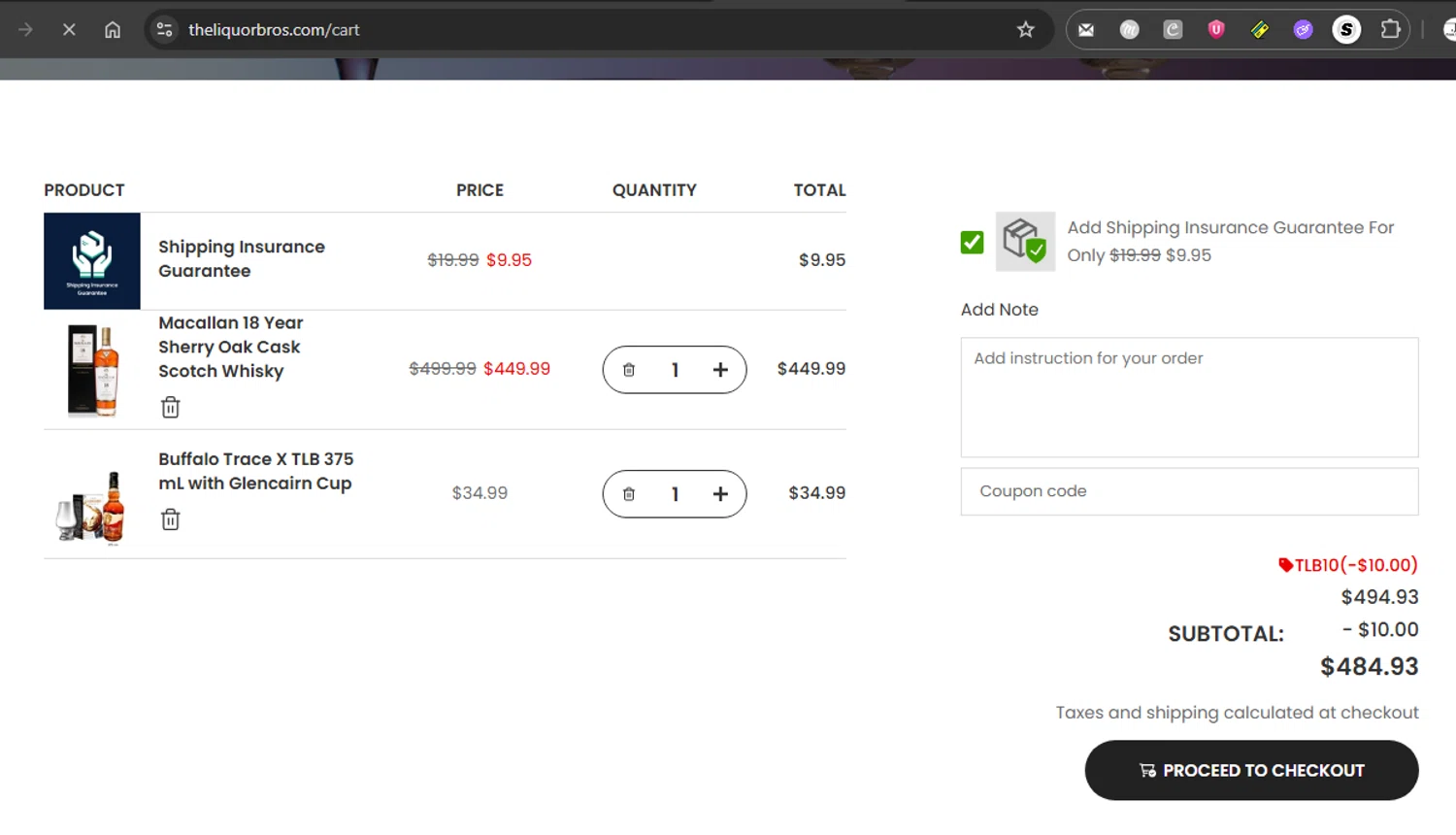The height and width of the screenshot is (835, 1456).
Task: Open the gray round M extension
Action: tap(1129, 30)
